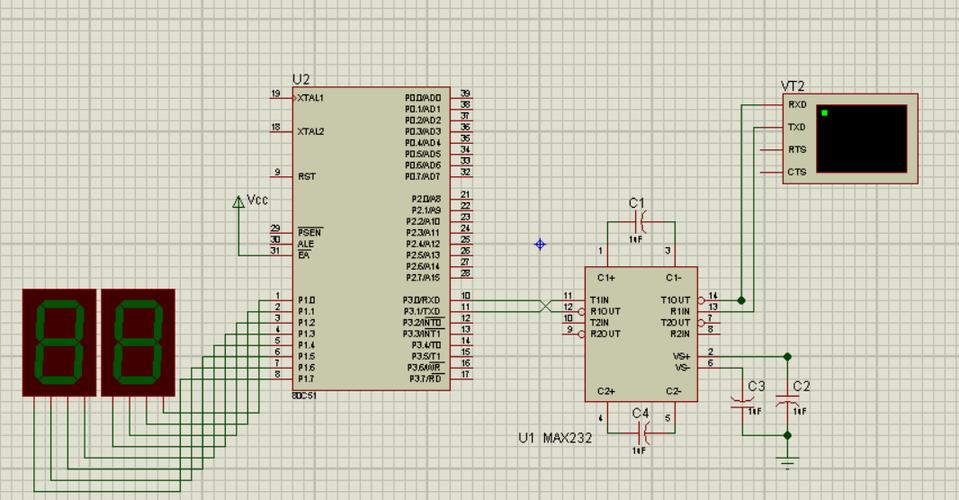
Task: Select the ground terminal symbol
Action: click(787, 463)
